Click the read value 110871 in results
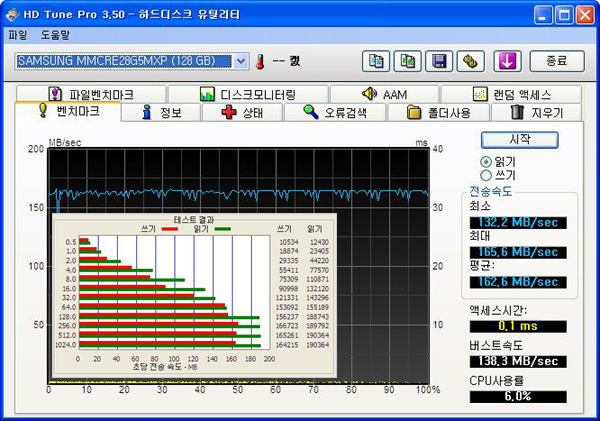The image size is (600, 421). [x=317, y=279]
